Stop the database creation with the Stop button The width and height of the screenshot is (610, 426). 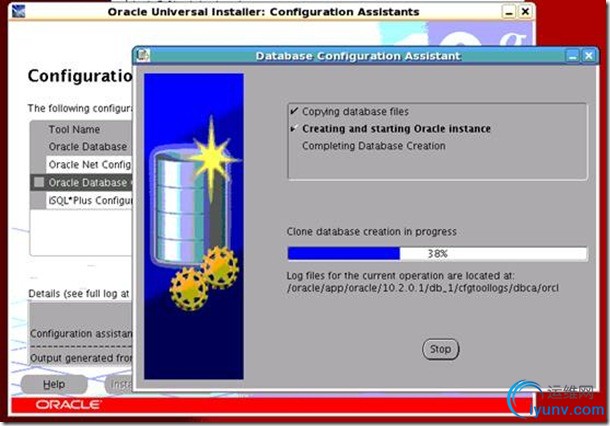(x=440, y=349)
